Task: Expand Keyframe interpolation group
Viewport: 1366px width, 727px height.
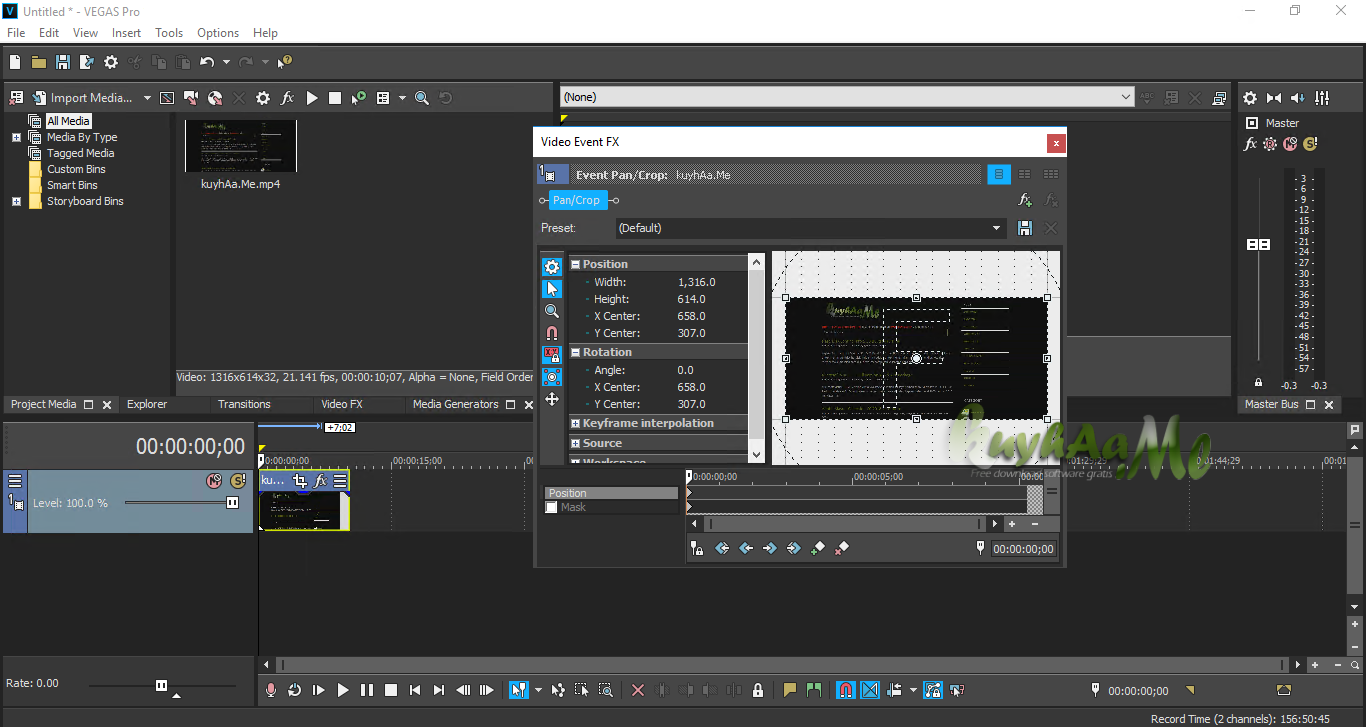Action: 576,423
